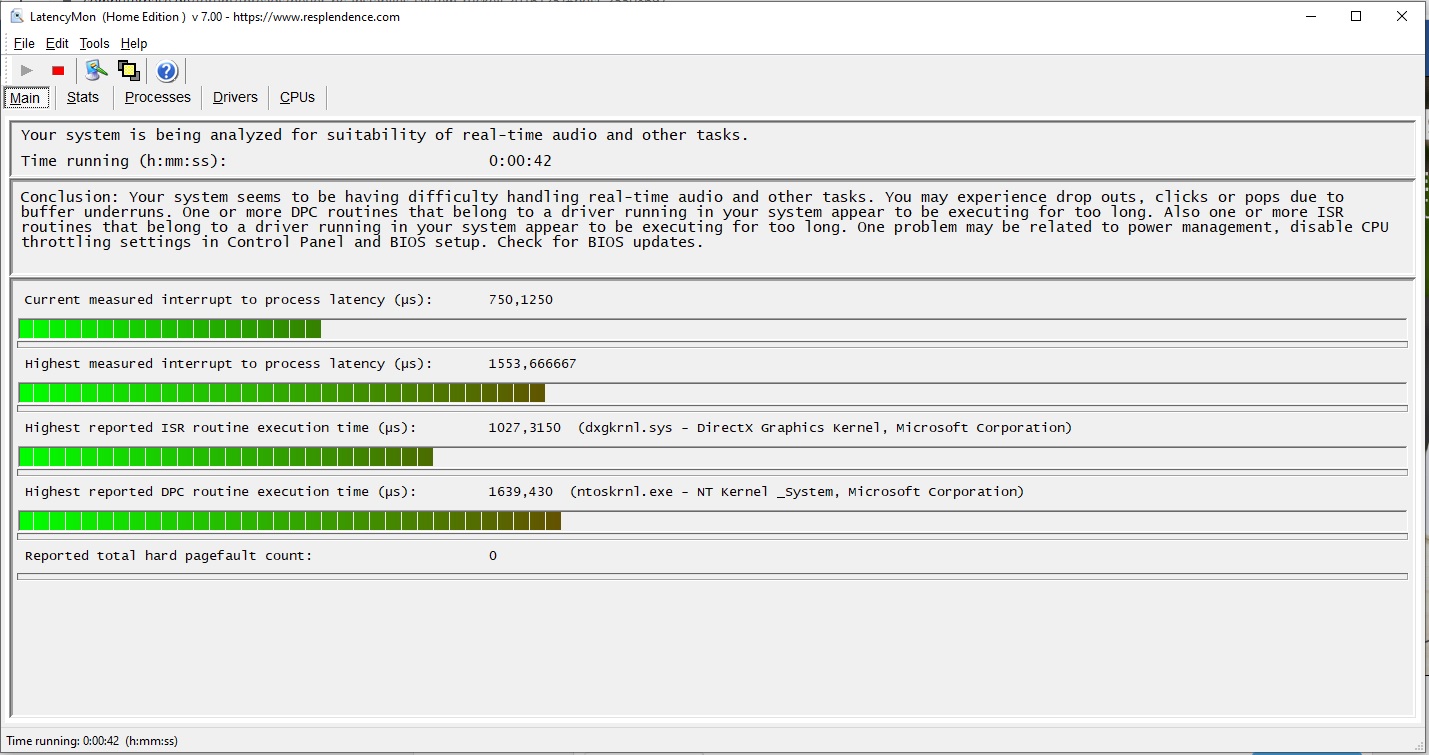The height and width of the screenshot is (755, 1429).
Task: Click the current interrupt latency progress bar
Action: 712,329
